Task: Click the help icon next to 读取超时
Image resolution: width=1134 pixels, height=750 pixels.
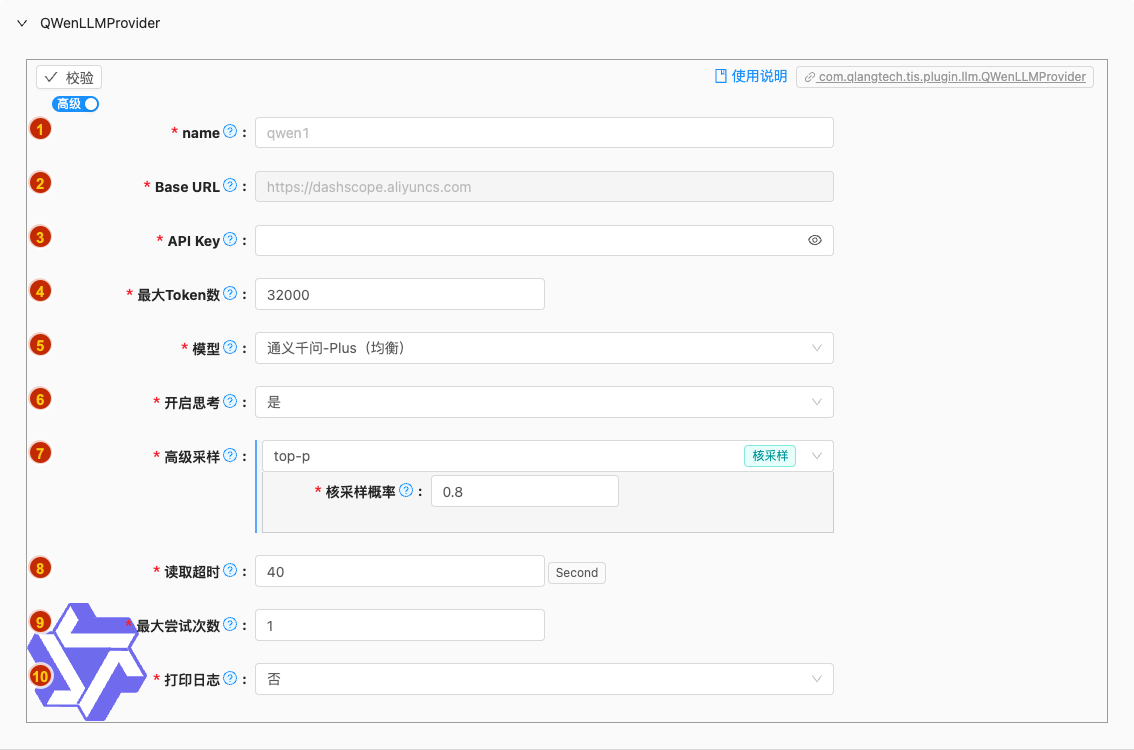Action: pyautogui.click(x=230, y=571)
